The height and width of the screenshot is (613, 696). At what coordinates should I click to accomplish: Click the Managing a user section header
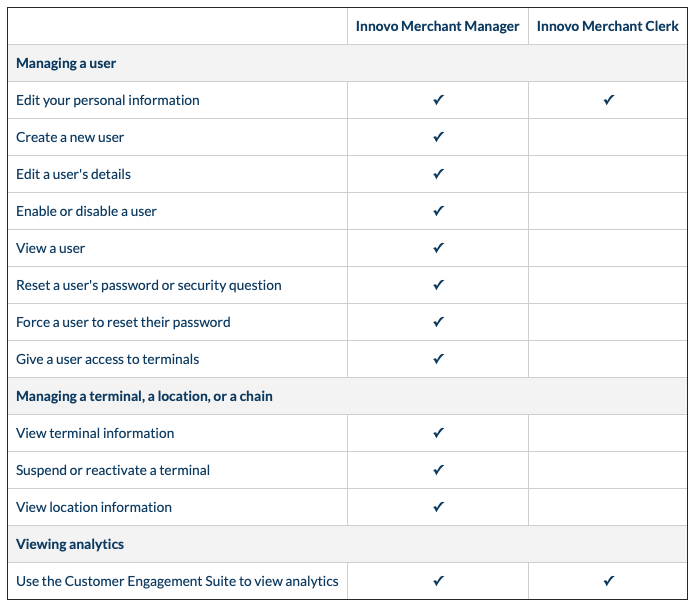[x=66, y=63]
